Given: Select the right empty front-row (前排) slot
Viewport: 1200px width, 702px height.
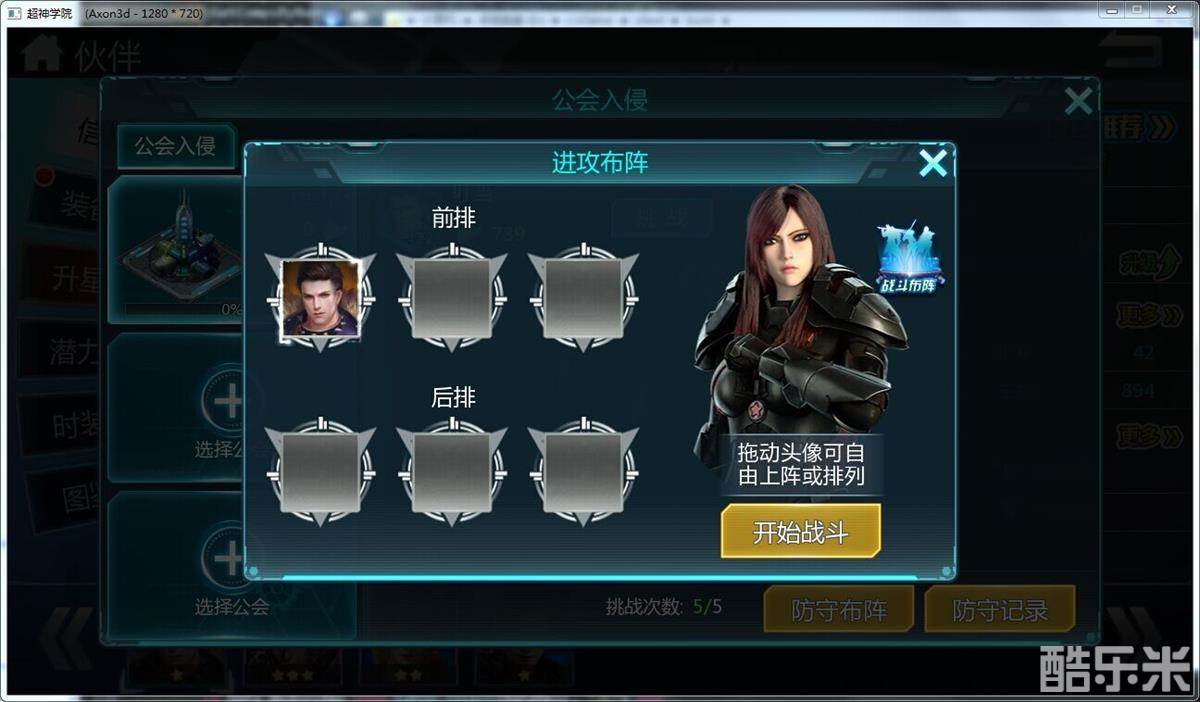Looking at the screenshot, I should click(x=583, y=299).
